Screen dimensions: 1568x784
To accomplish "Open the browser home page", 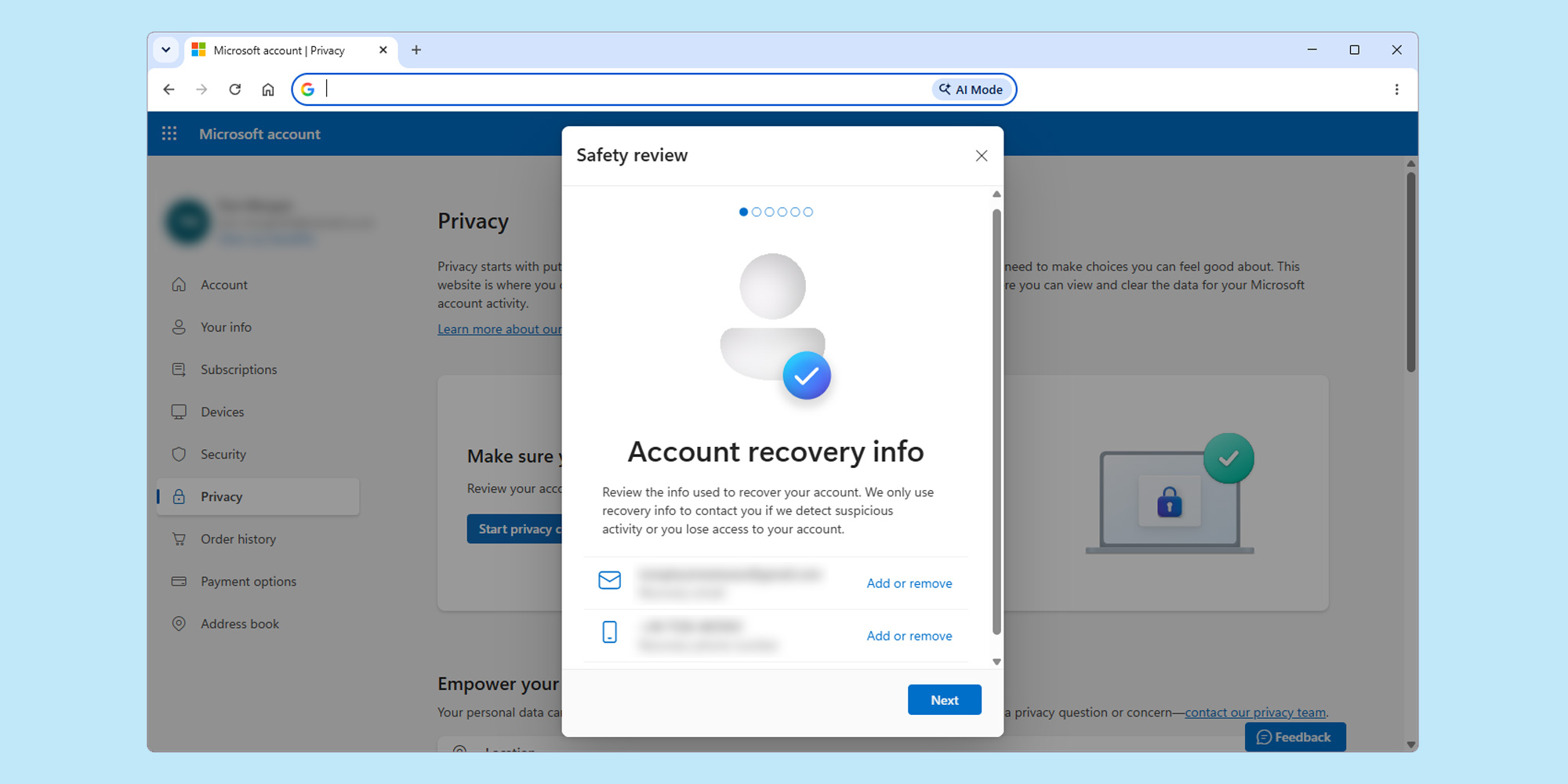I will [268, 89].
